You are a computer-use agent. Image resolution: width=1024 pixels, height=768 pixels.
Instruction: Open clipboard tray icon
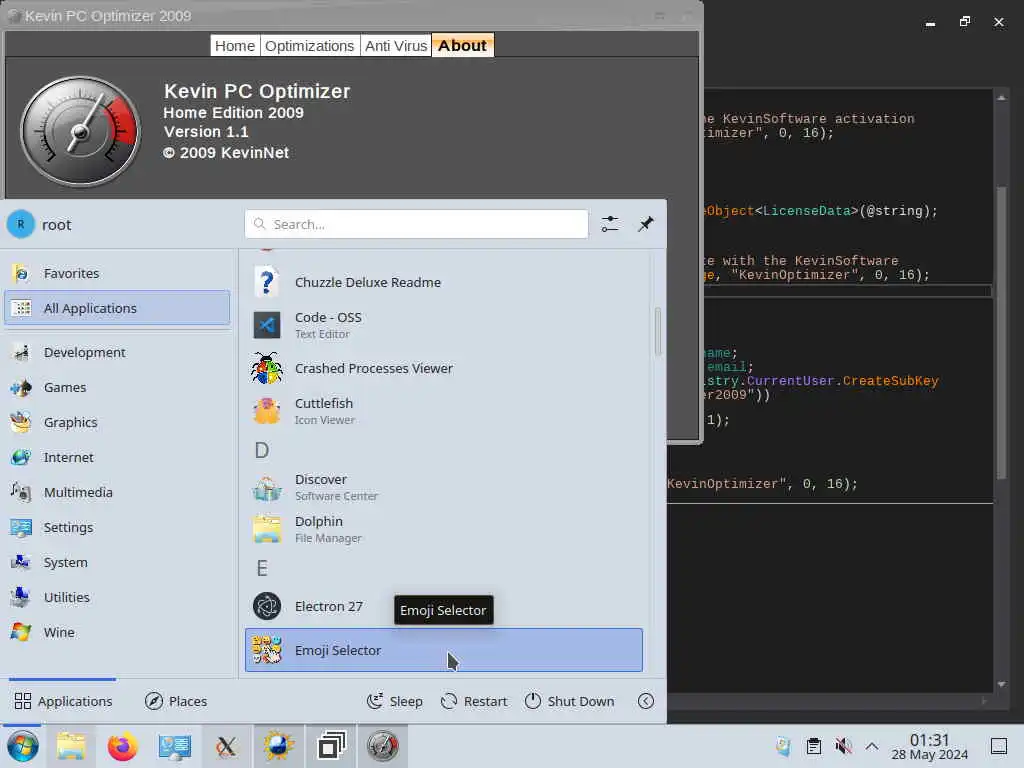coord(814,746)
